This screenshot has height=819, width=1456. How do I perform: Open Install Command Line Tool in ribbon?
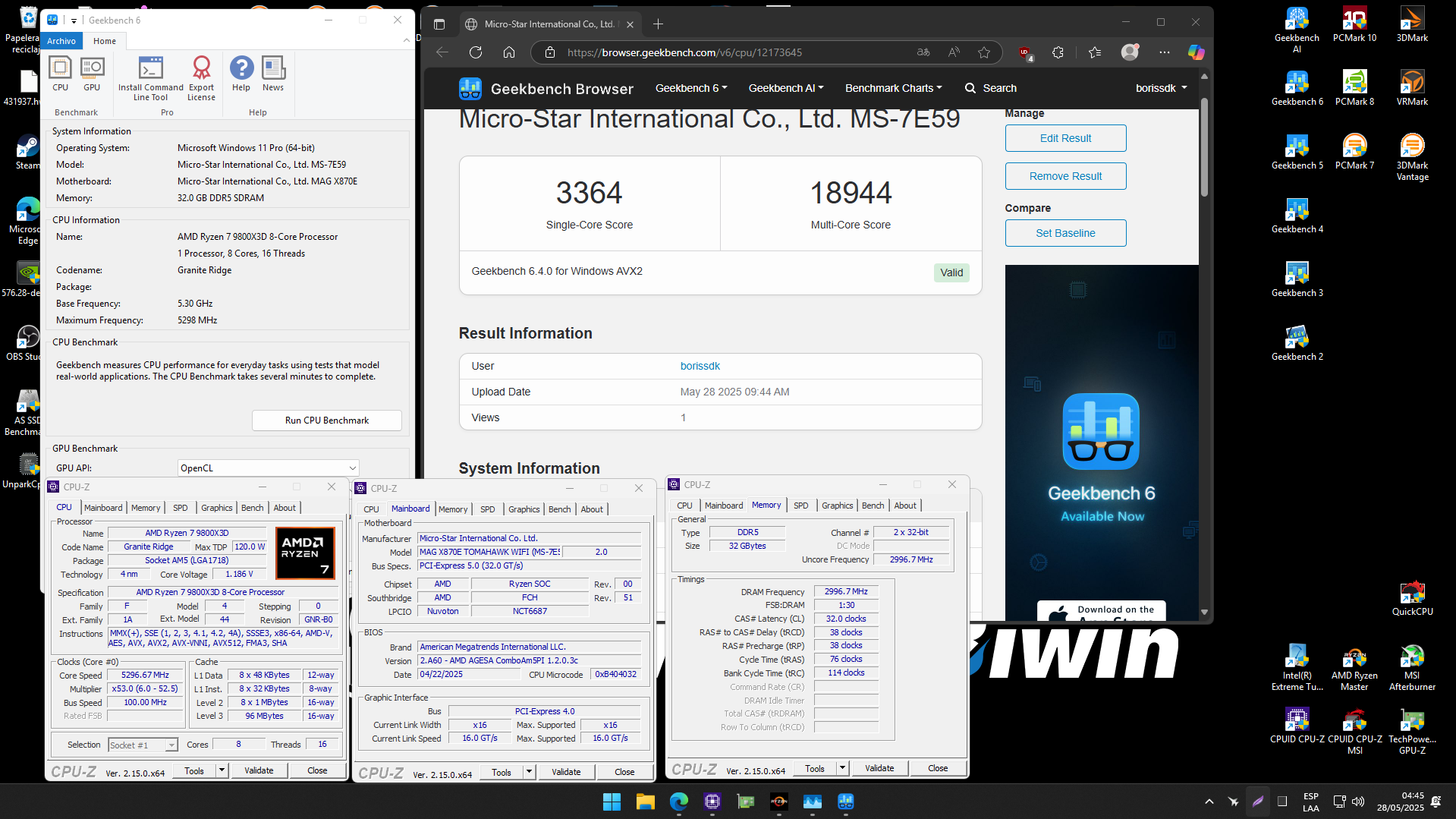tap(151, 79)
